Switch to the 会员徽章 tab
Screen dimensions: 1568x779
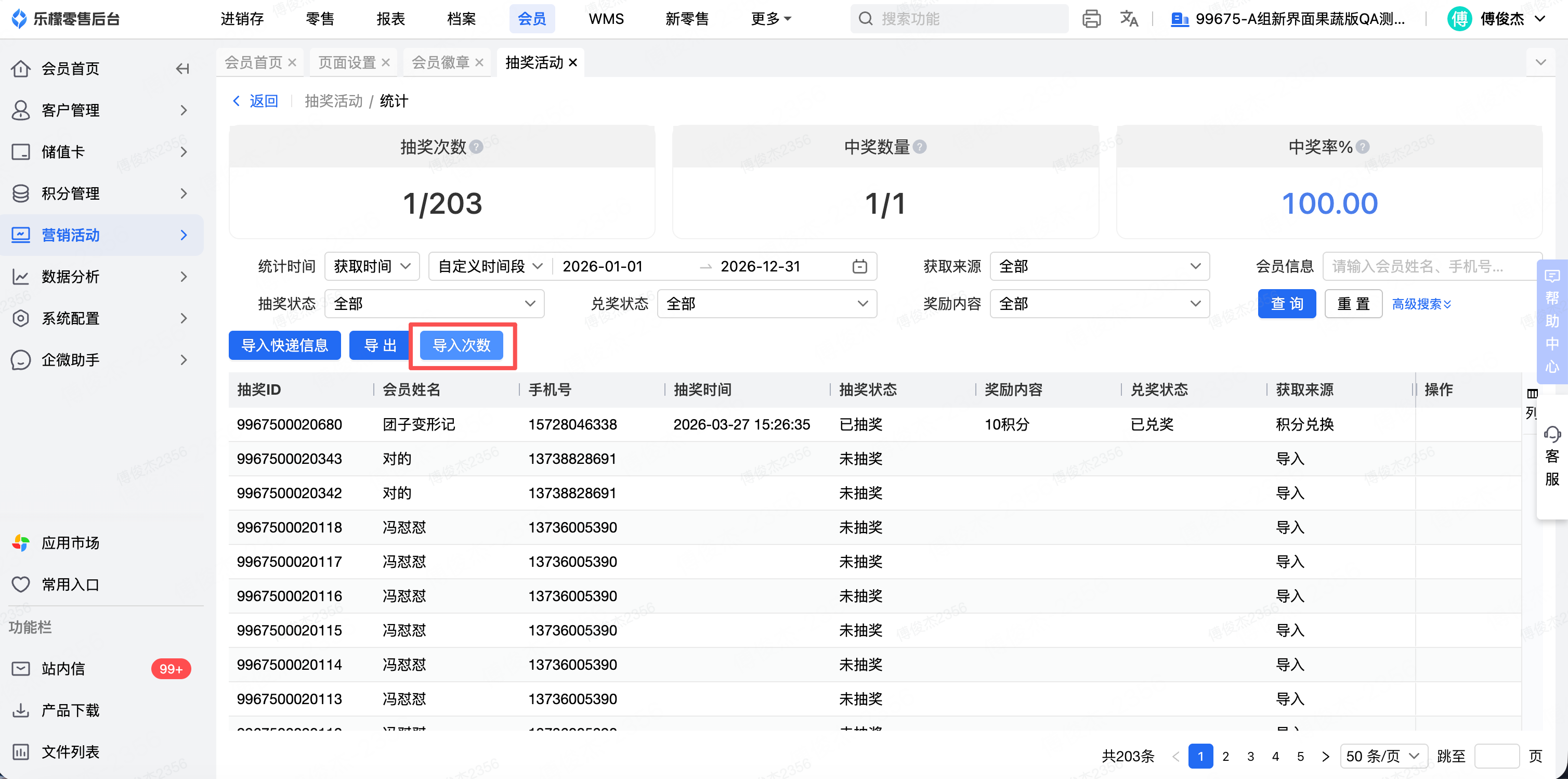(x=440, y=62)
